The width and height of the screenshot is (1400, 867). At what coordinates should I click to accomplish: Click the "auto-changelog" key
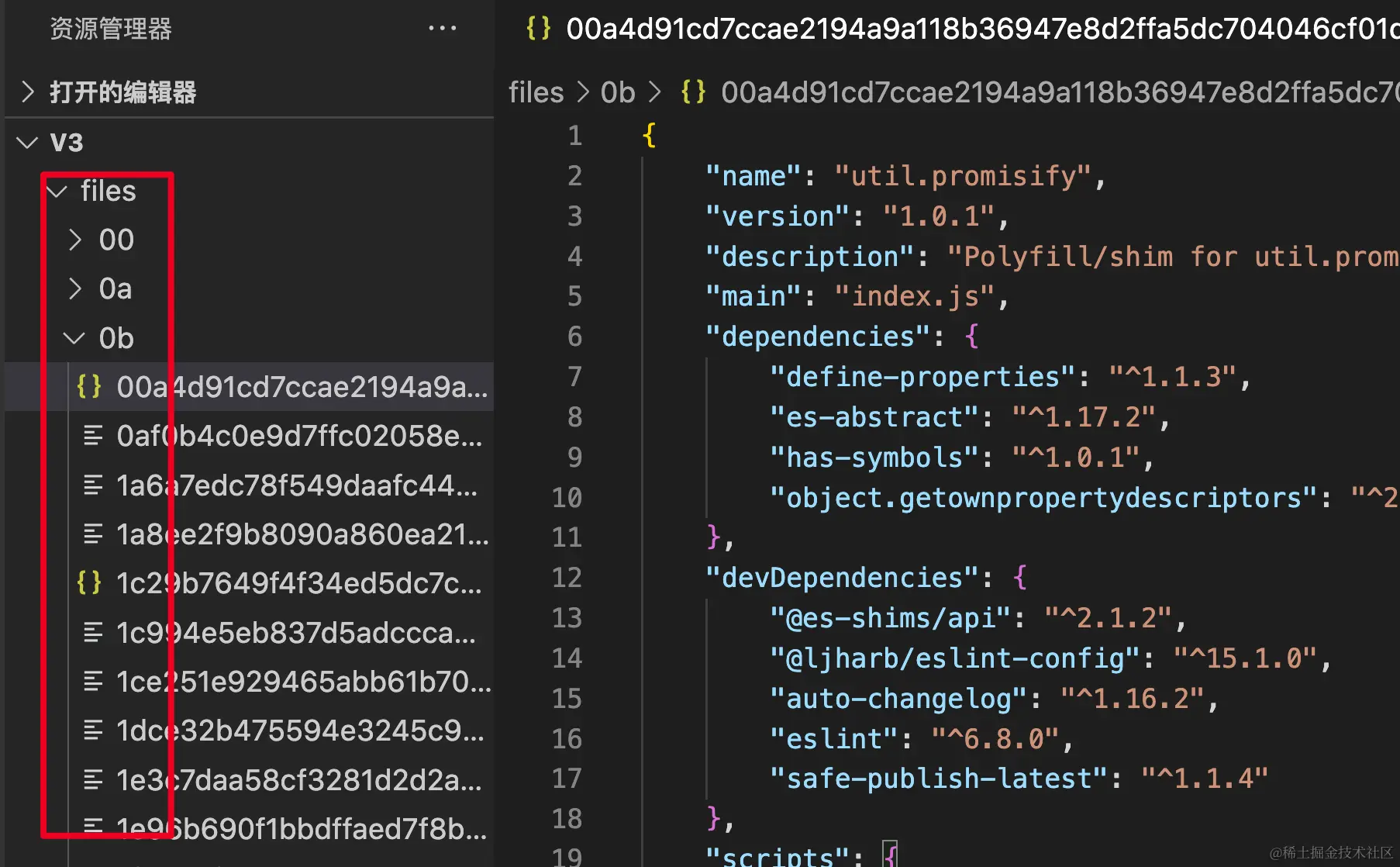898,699
